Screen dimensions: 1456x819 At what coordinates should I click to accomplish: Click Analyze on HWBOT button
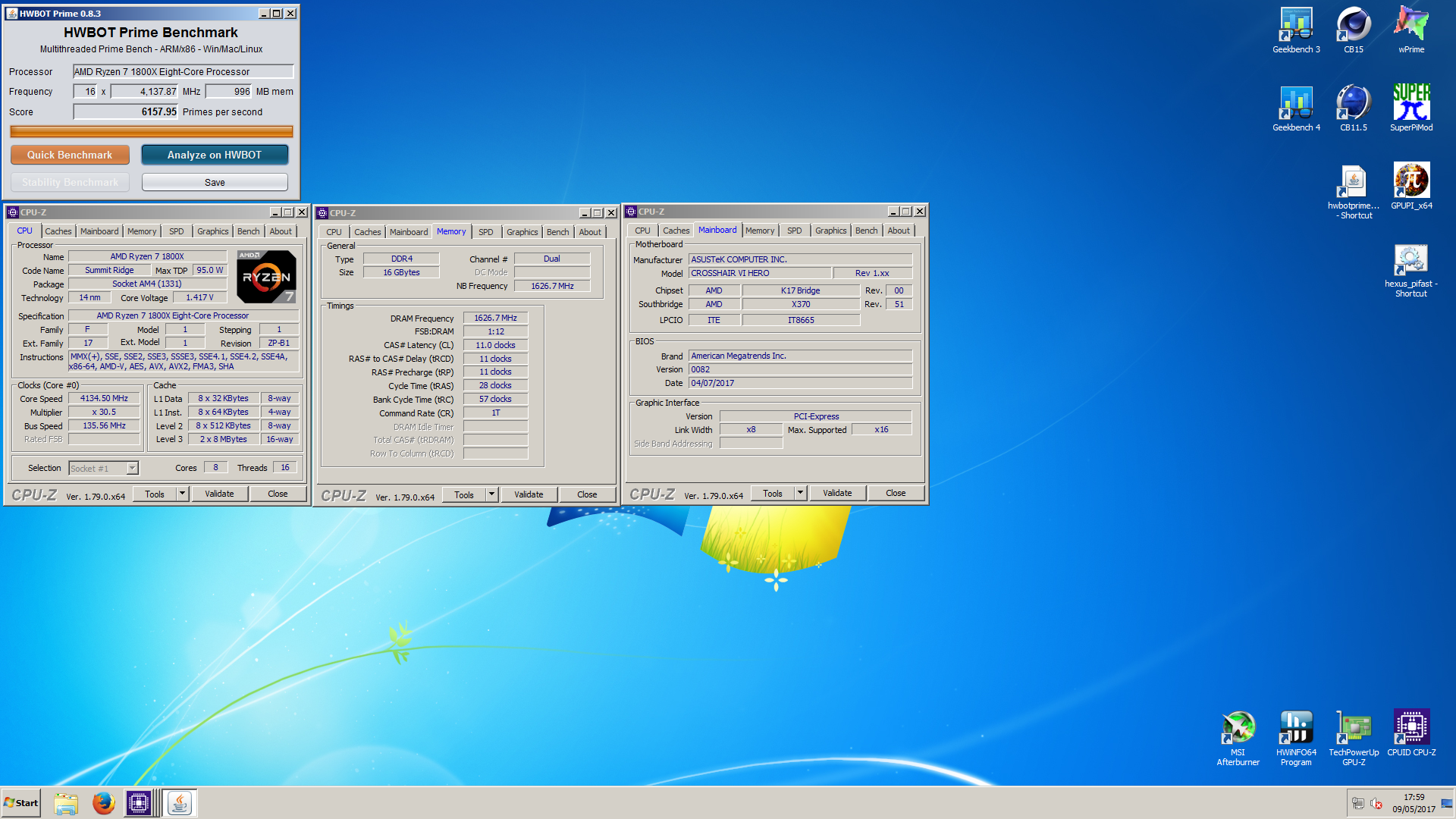[215, 155]
